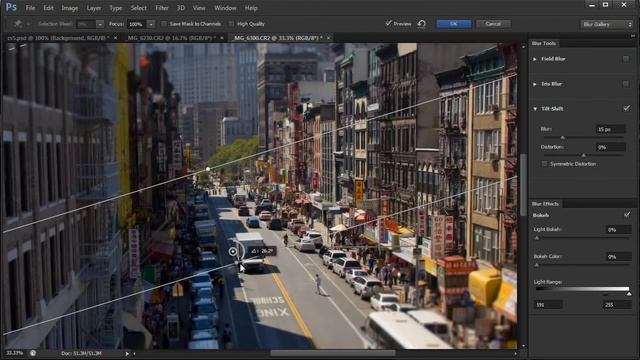Enable the Iris Blur checkbox
640x360 pixels.
point(626,84)
